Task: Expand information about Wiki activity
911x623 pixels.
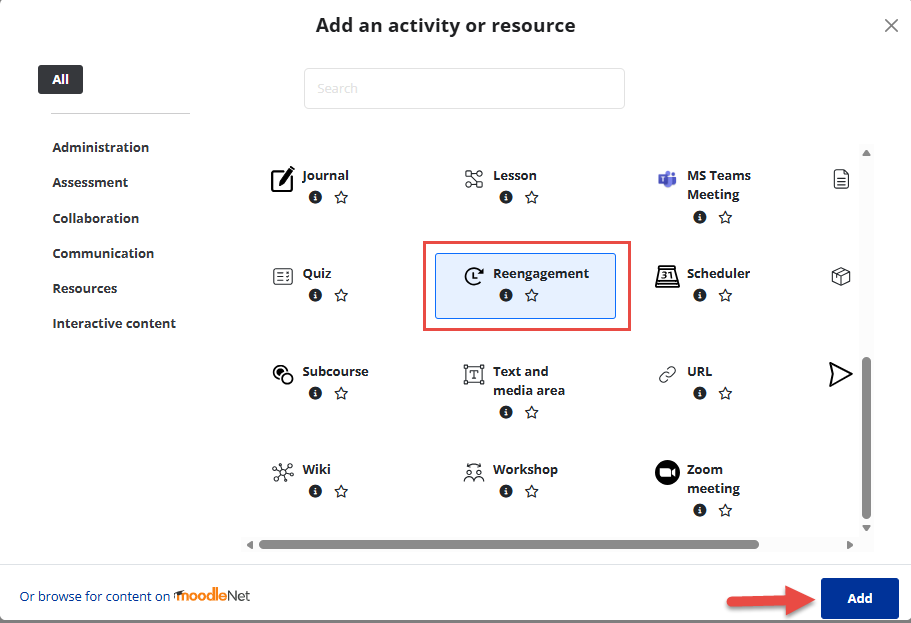Action: pyautogui.click(x=315, y=492)
